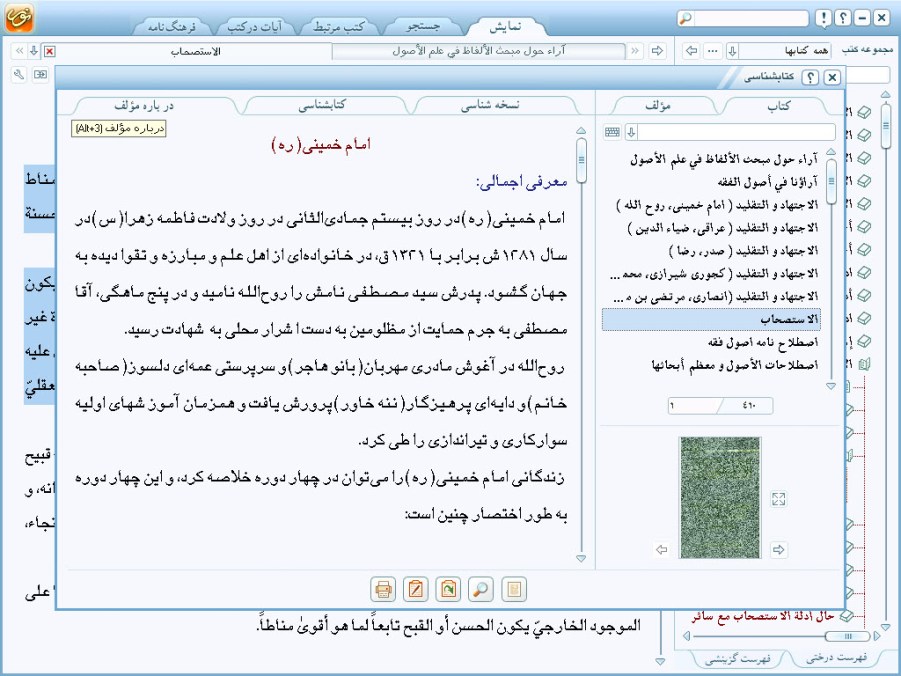Click the right arrow navigation icon
901x676 pixels.
pyautogui.click(x=657, y=51)
